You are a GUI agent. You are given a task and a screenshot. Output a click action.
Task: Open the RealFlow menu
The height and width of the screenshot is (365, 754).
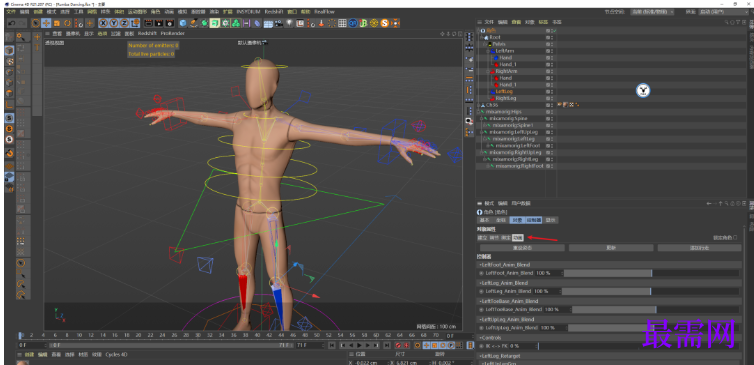click(x=325, y=12)
